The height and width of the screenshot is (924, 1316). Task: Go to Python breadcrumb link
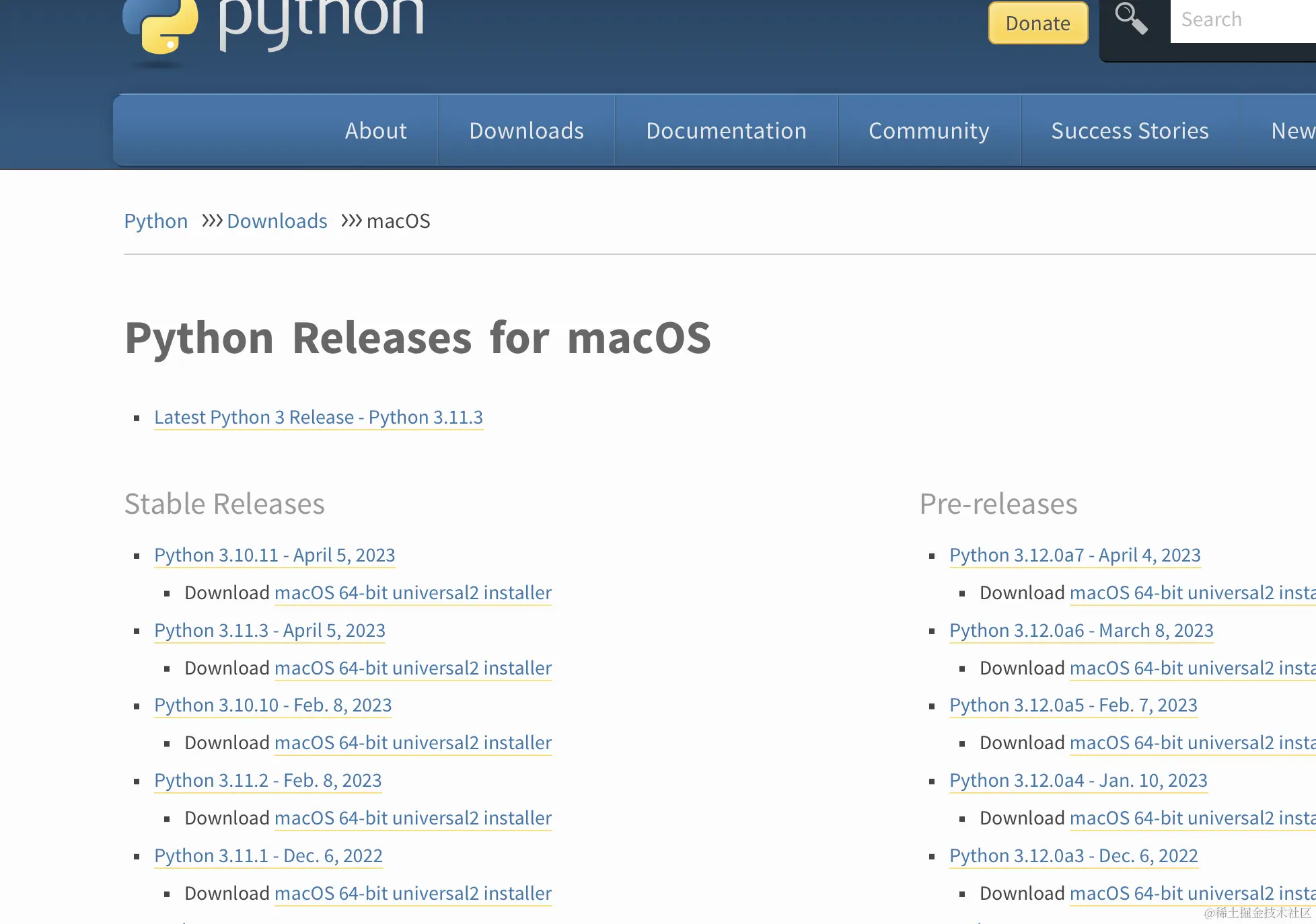click(156, 221)
